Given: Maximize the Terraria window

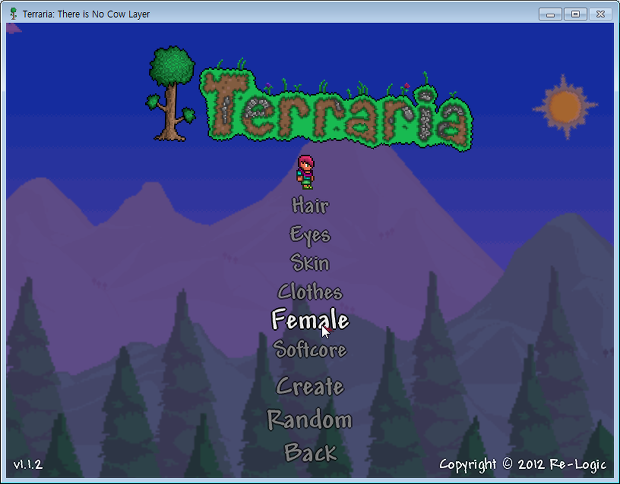Looking at the screenshot, I should [575, 14].
